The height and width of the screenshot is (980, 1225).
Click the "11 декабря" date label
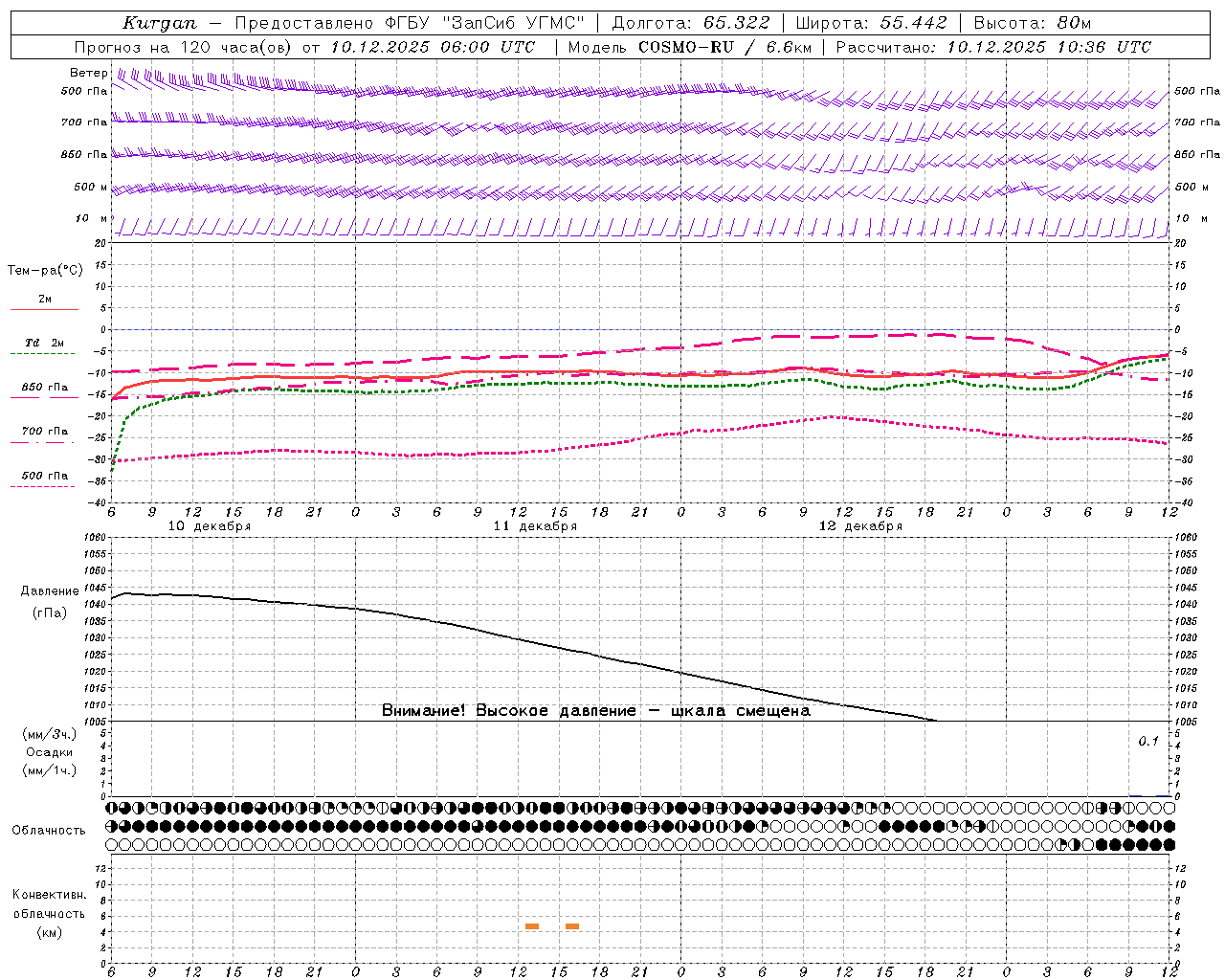[535, 526]
